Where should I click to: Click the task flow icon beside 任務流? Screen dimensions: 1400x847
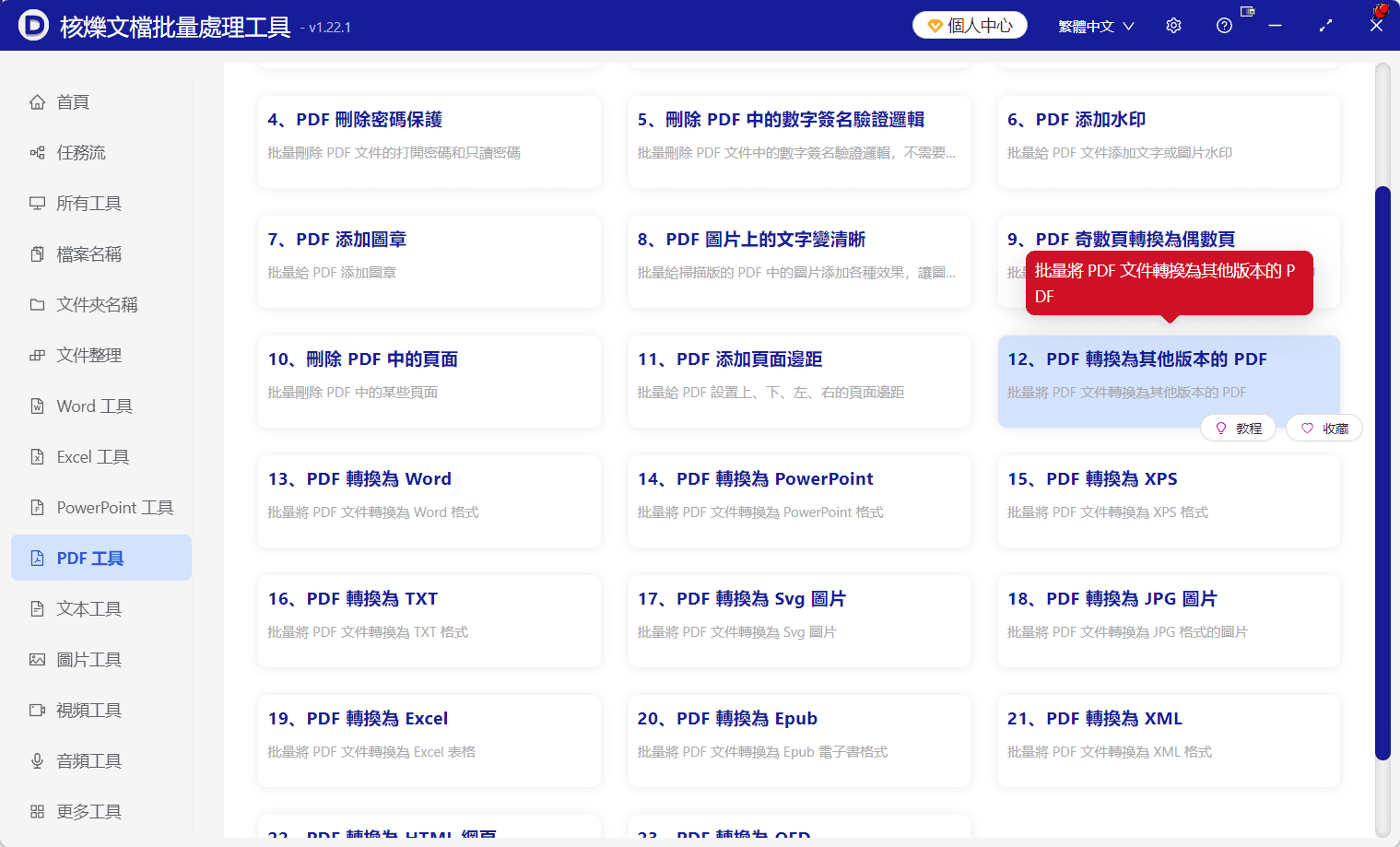coord(37,153)
